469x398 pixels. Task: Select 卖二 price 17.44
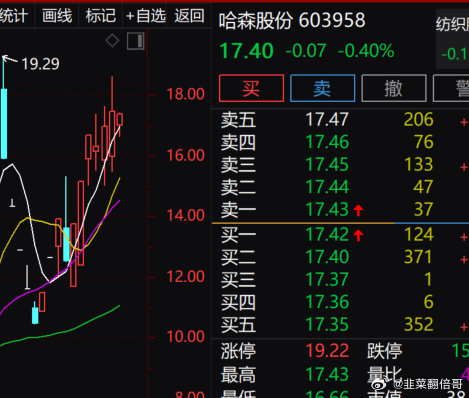pyautogui.click(x=327, y=187)
